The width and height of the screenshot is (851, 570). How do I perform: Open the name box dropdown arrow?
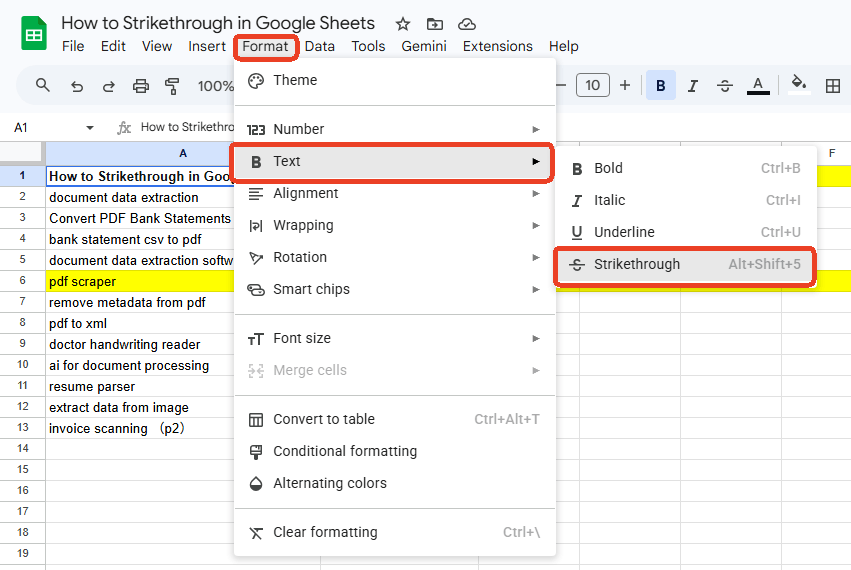coord(90,128)
